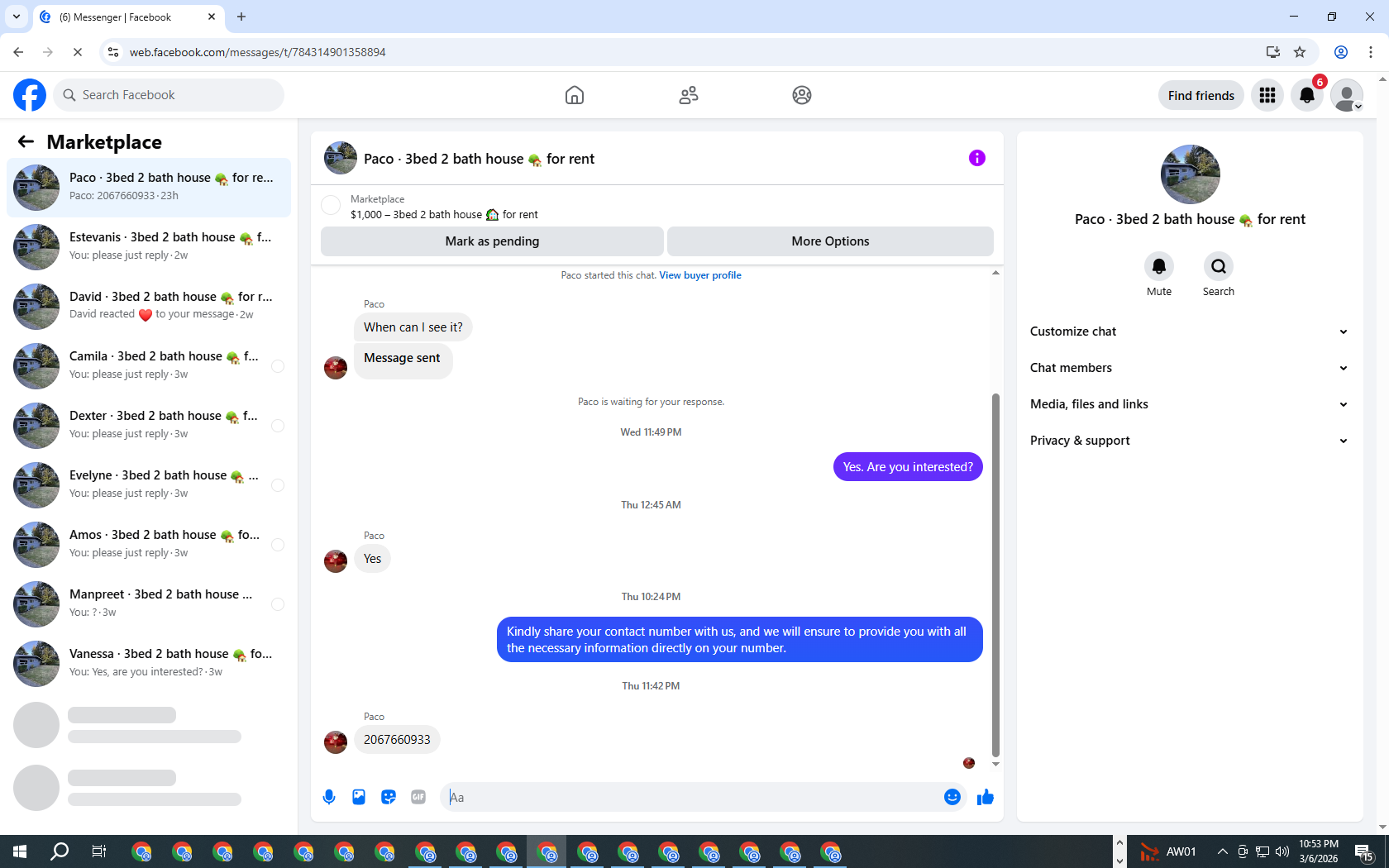The image size is (1389, 868).
Task: Toggle the circle on Evelyne conversation
Action: 278,485
